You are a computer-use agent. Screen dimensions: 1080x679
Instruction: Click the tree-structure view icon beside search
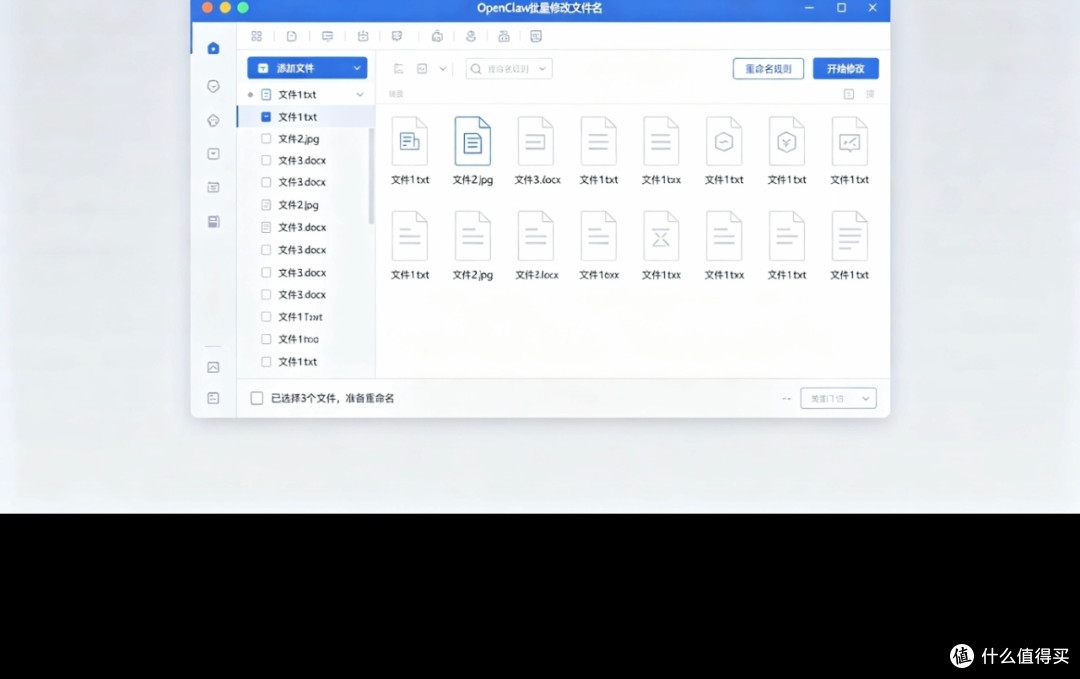pyautogui.click(x=398, y=68)
